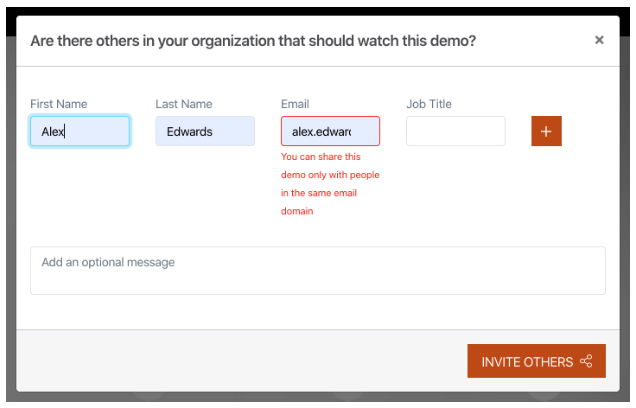The height and width of the screenshot is (408, 636).
Task: Click the empty Job Title field
Action: 456,131
